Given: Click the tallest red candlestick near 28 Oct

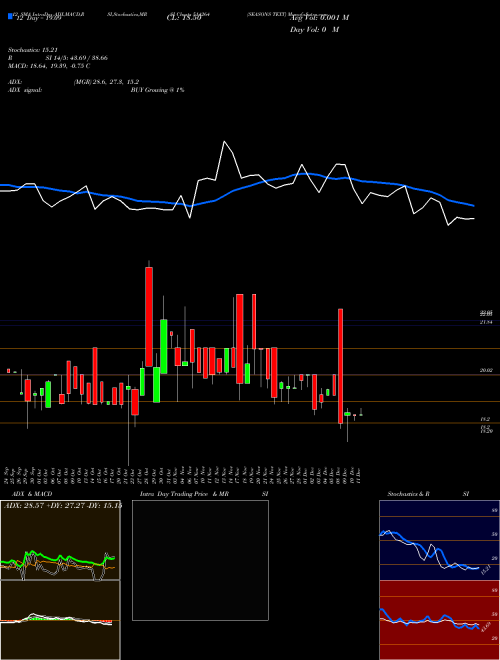Looking at the screenshot, I should [149, 317].
